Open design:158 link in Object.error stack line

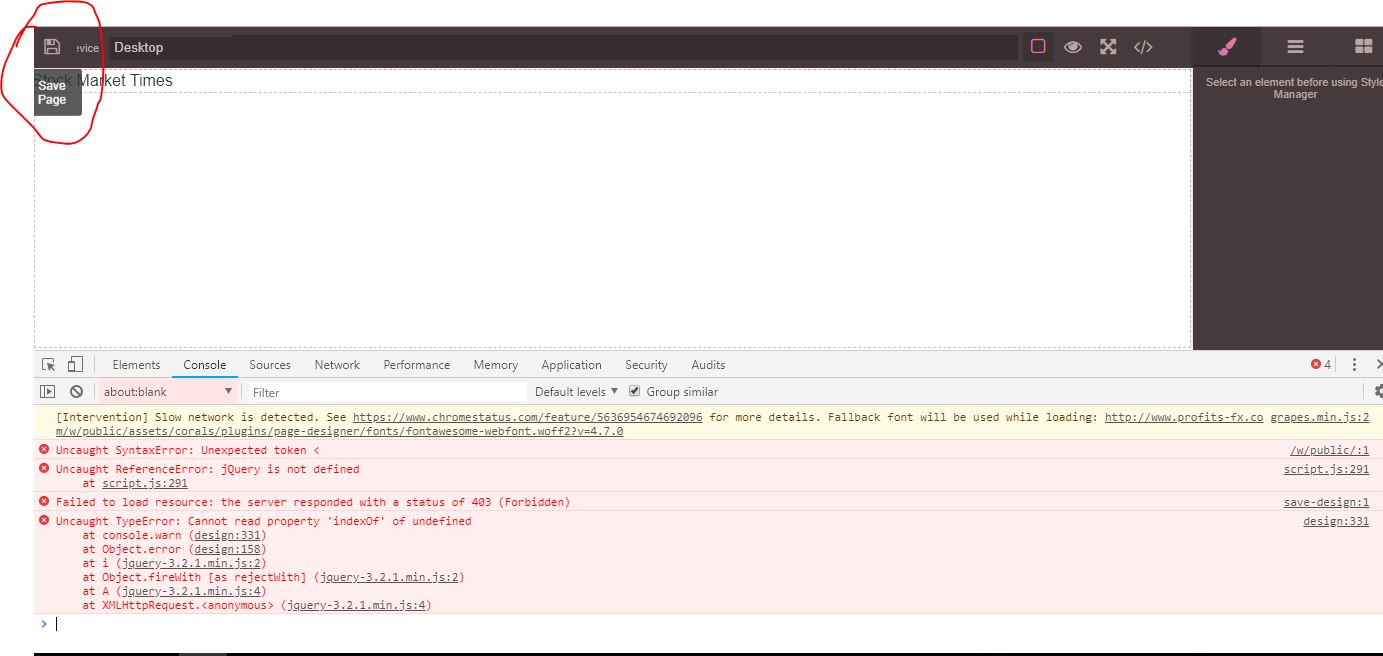click(227, 550)
